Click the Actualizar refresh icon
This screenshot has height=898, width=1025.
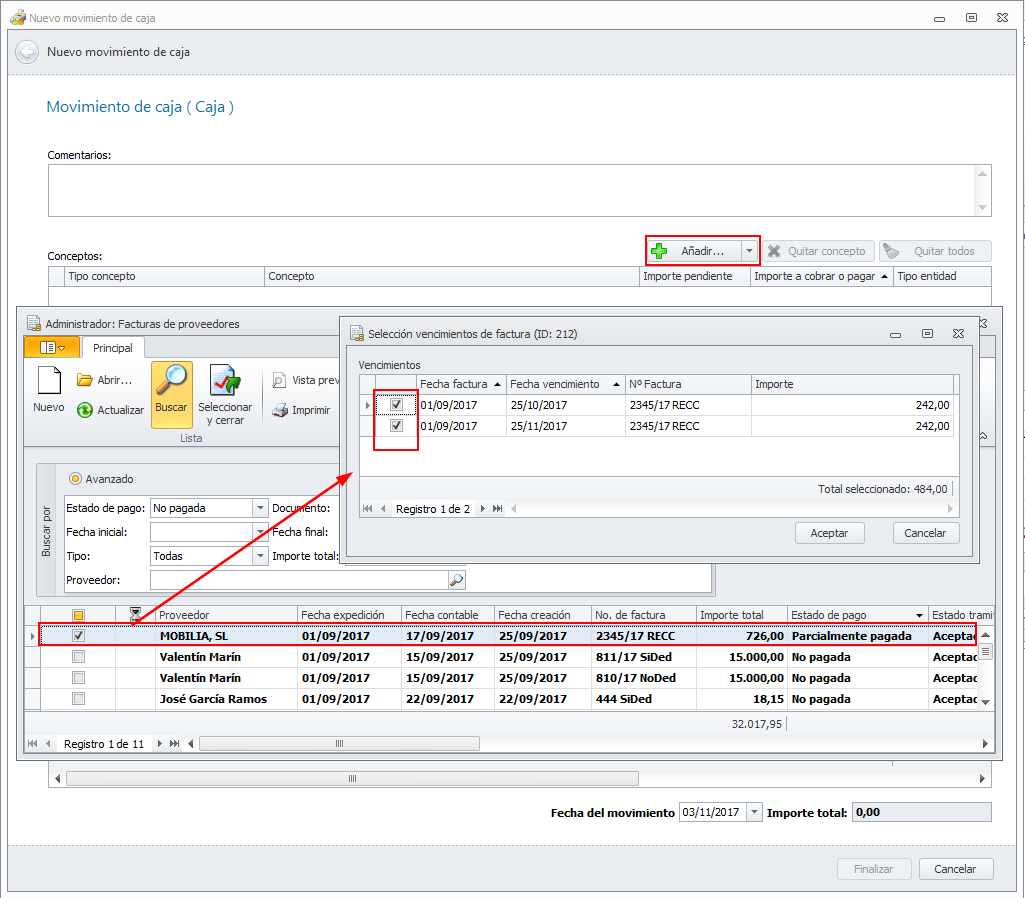pyautogui.click(x=85, y=410)
